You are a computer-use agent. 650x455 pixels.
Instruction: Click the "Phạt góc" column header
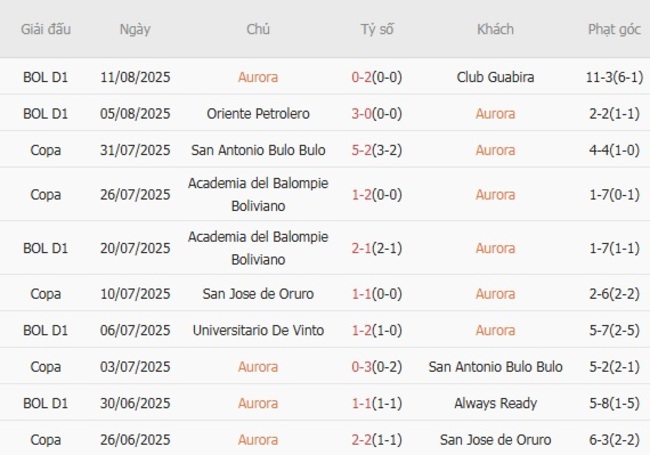[614, 29]
